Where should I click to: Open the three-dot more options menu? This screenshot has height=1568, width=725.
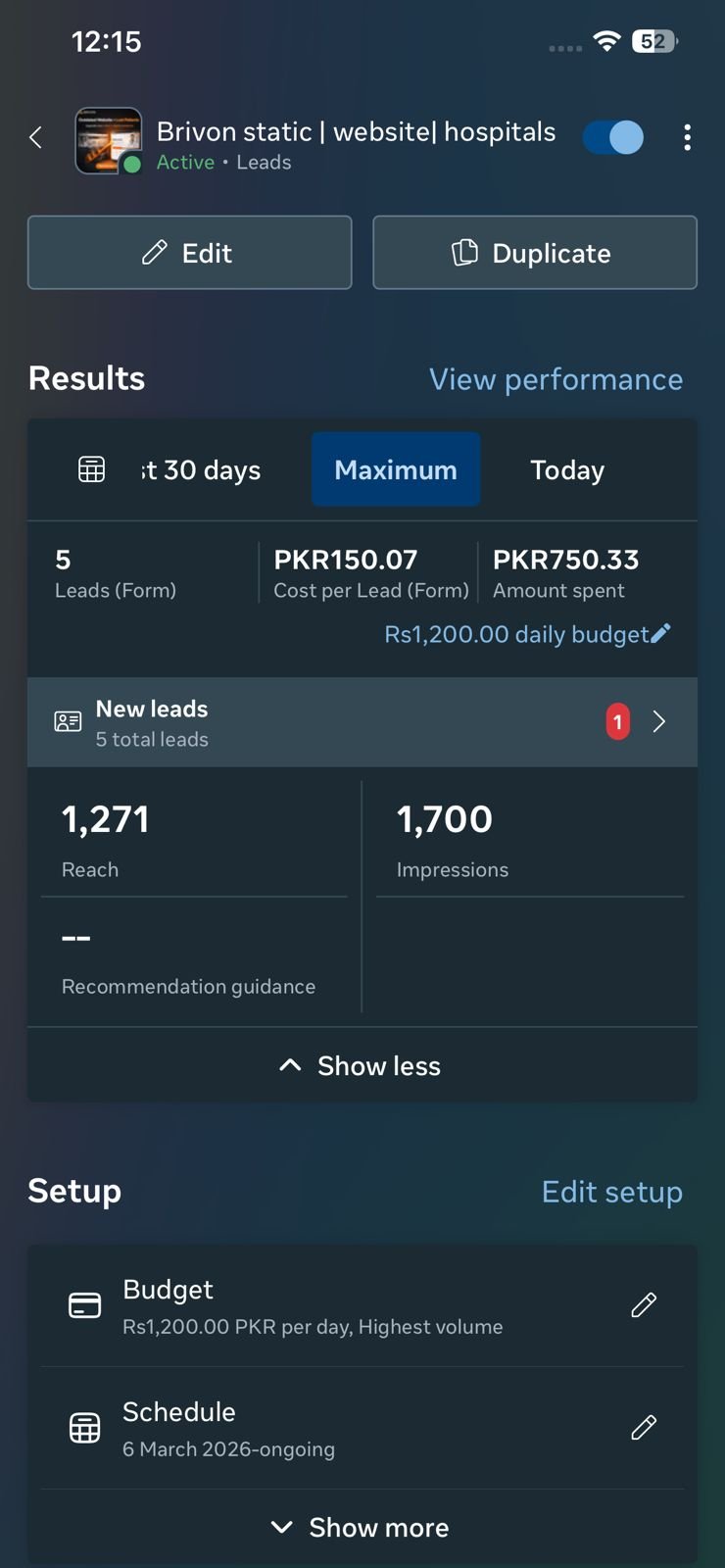[x=688, y=138]
